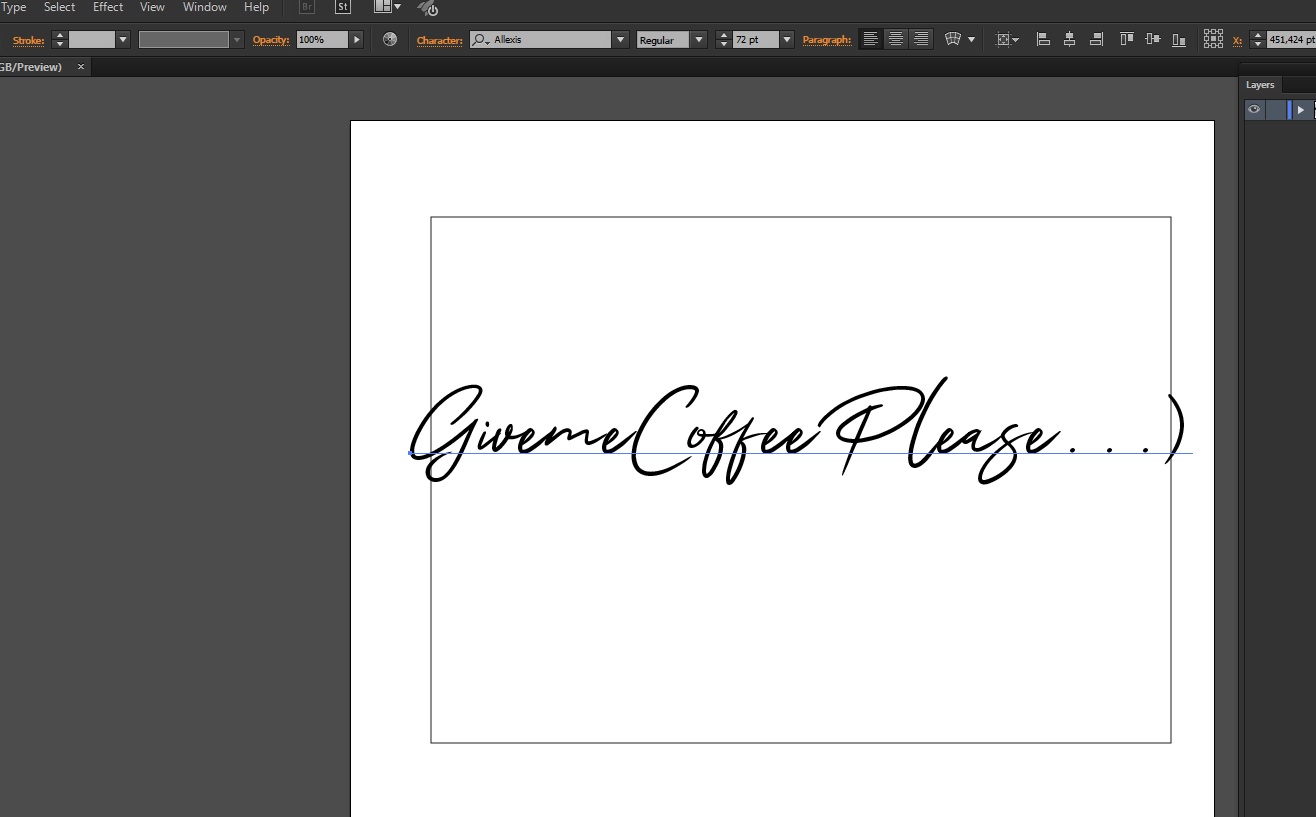This screenshot has height=817, width=1316.
Task: Click the 100% opacity field
Action: pos(322,40)
